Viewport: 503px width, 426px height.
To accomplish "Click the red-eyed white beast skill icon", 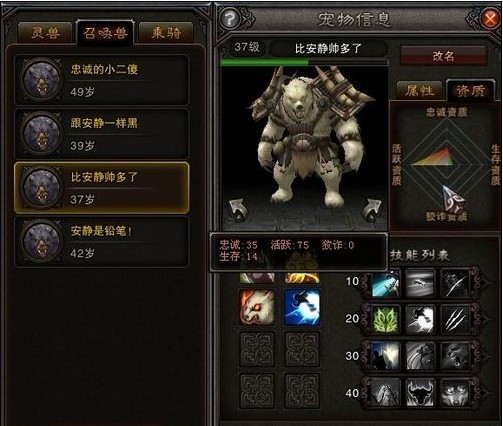I will (x=257, y=307).
